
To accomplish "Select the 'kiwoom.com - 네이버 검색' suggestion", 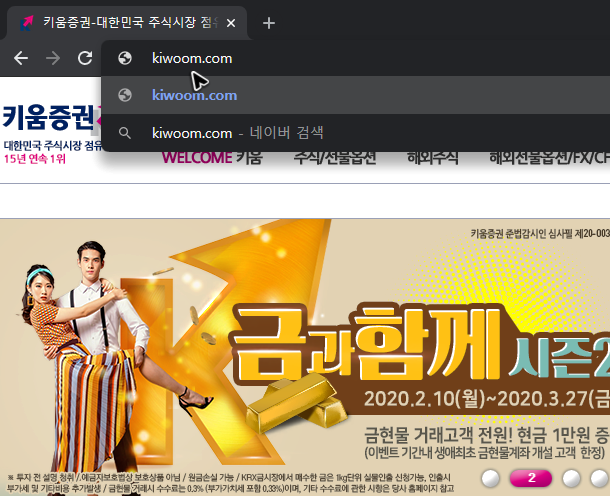I will point(356,133).
